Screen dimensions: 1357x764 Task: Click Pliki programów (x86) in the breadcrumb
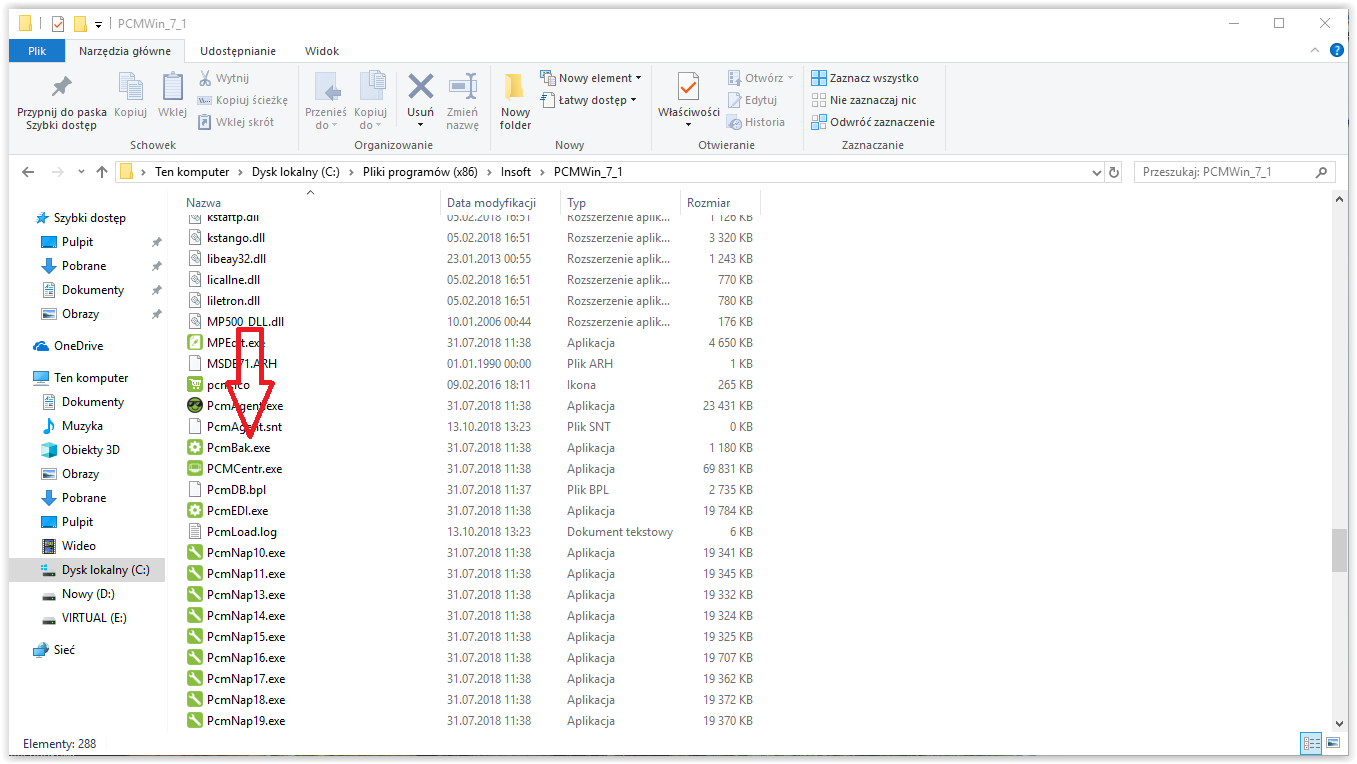tap(420, 172)
